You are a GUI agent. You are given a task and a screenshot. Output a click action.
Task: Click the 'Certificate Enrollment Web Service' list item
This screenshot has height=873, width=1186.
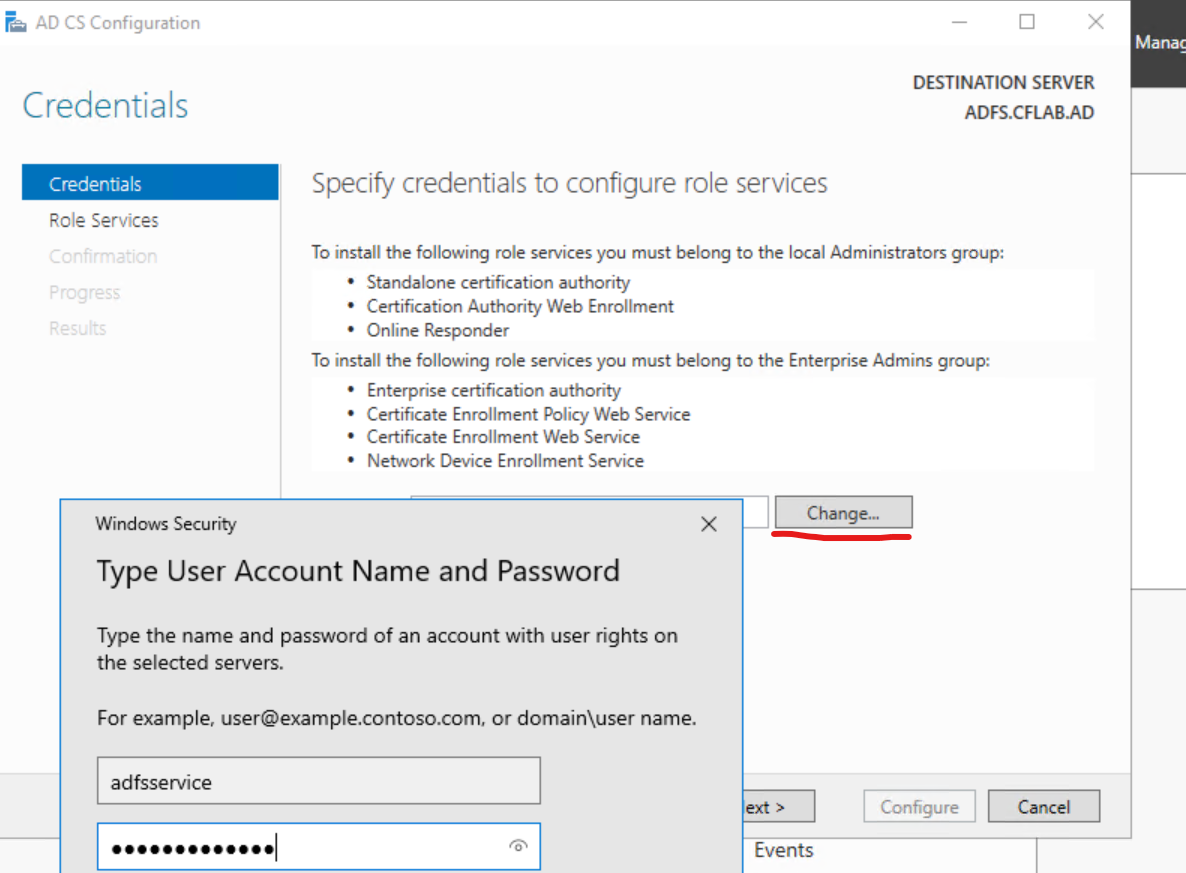click(504, 437)
